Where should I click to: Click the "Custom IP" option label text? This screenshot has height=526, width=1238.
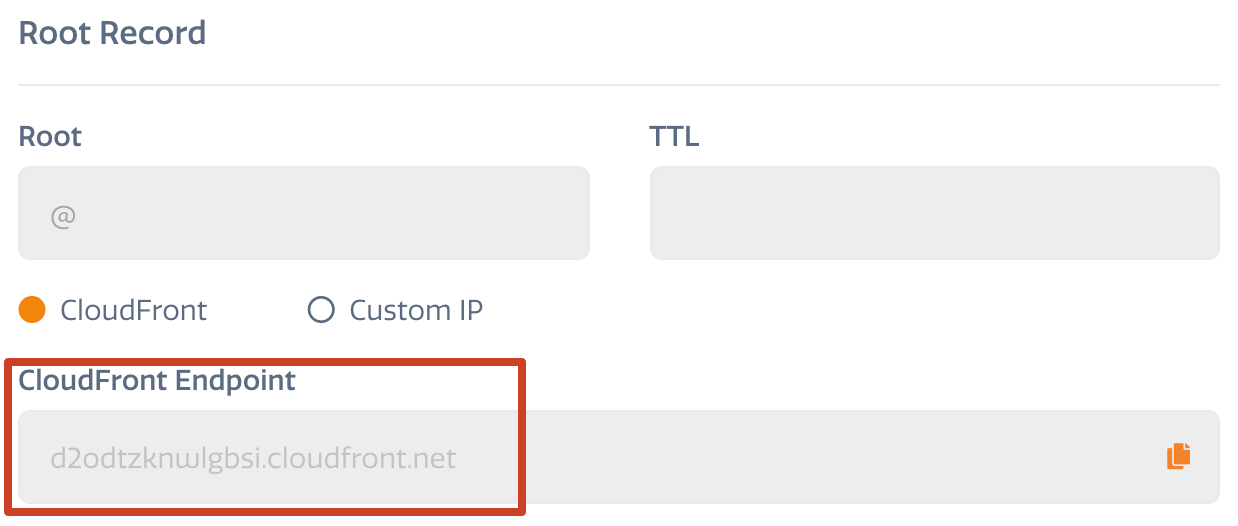(x=416, y=310)
